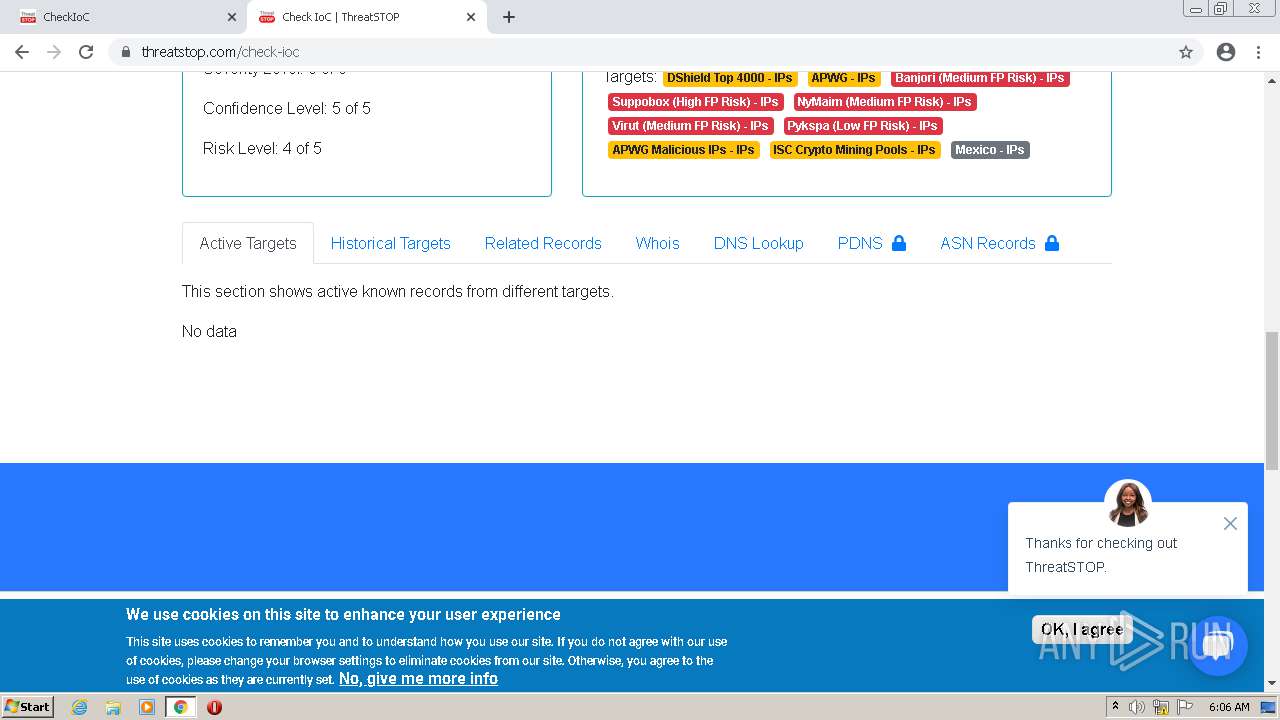
Task: Click the Confidence Level: 5 of 5 text
Action: (287, 108)
